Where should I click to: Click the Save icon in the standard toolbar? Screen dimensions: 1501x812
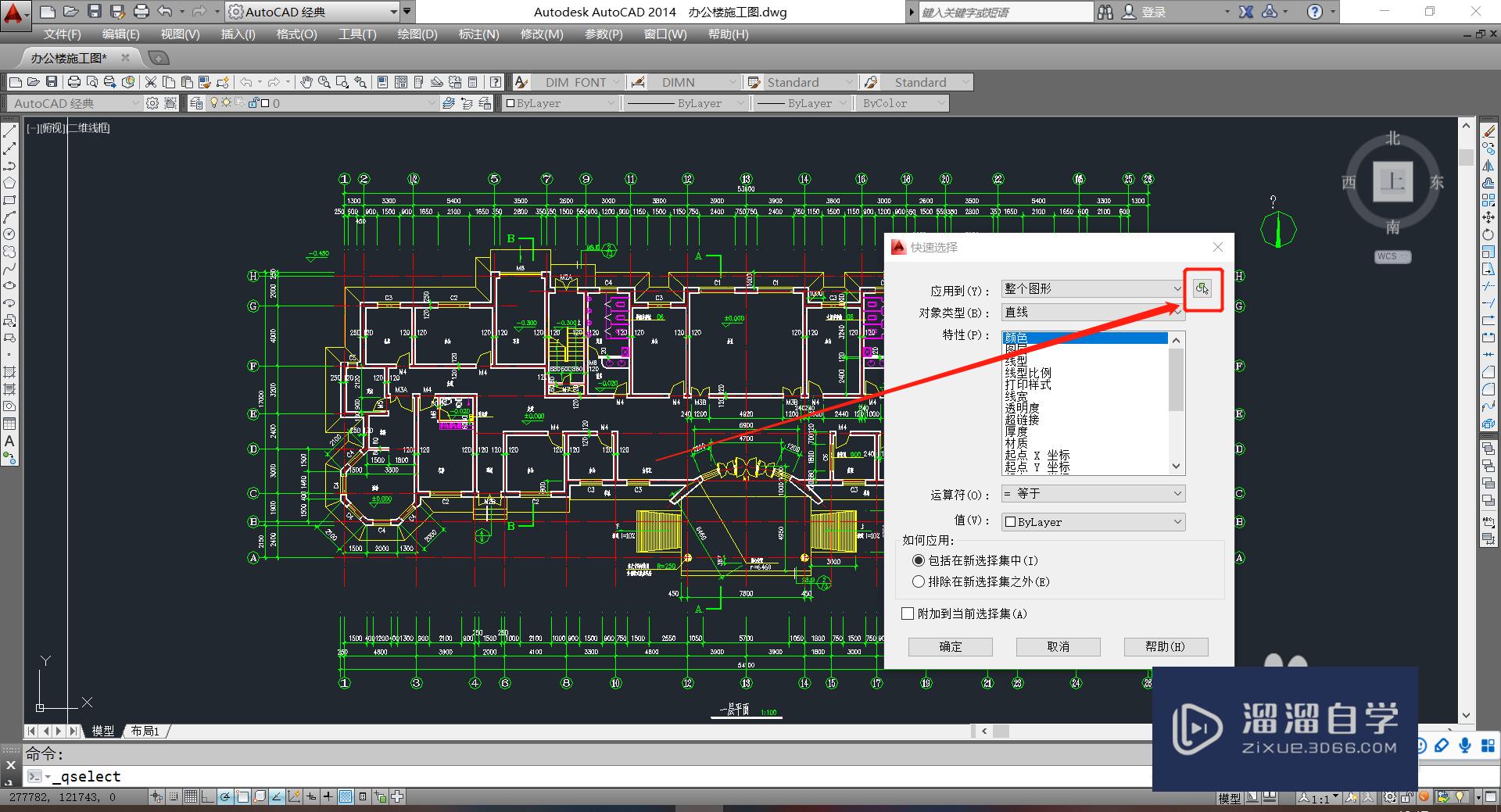pyautogui.click(x=52, y=82)
